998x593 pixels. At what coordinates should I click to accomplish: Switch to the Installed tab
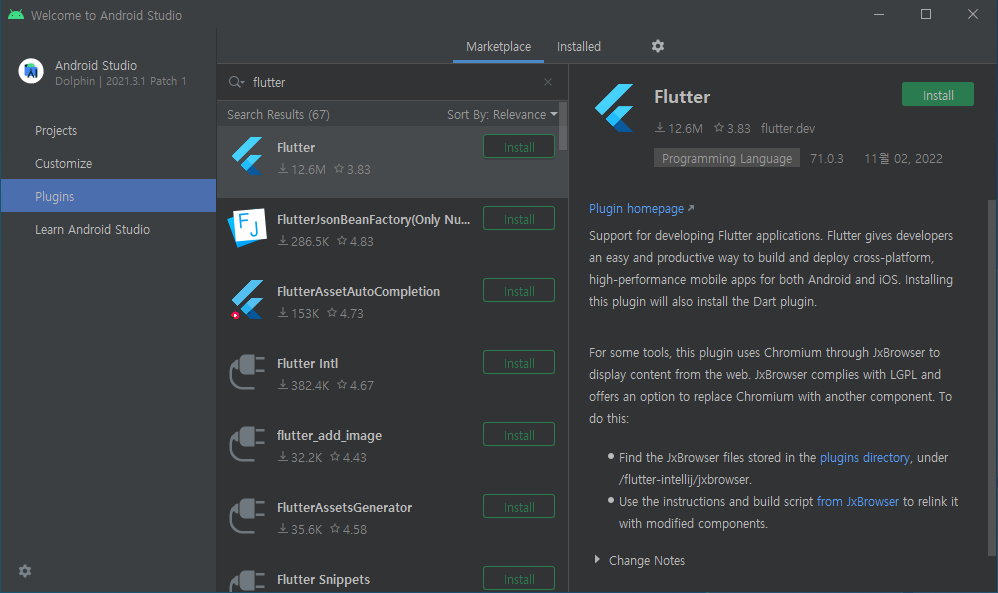[x=579, y=46]
